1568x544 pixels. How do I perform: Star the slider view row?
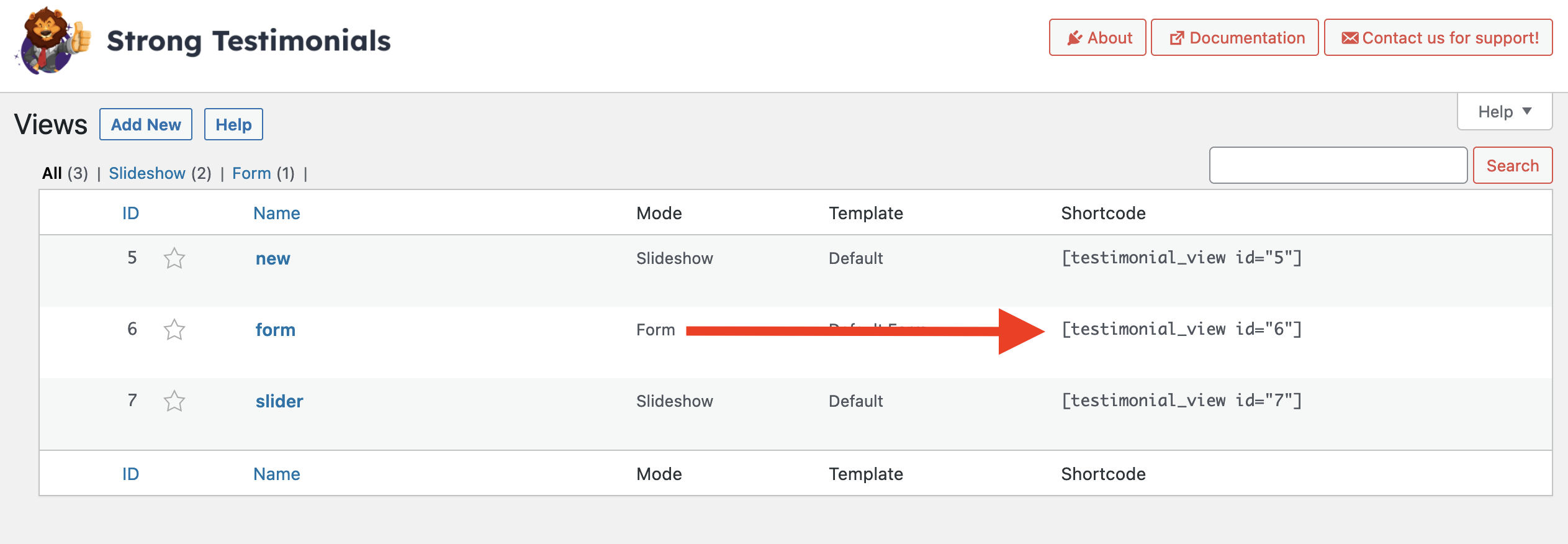point(174,401)
